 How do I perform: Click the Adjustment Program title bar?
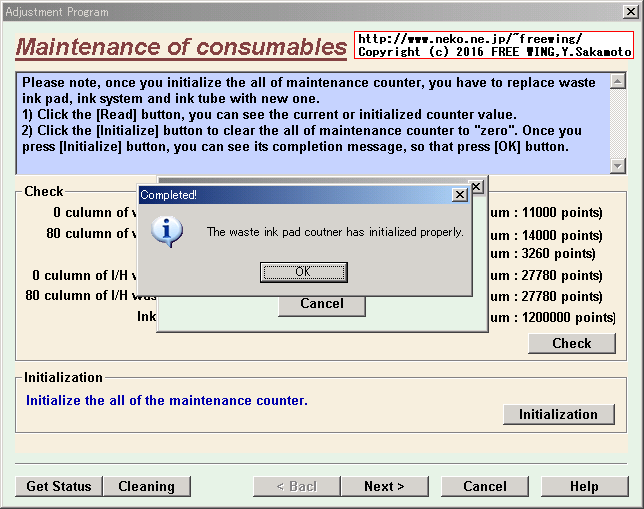[x=300, y=12]
